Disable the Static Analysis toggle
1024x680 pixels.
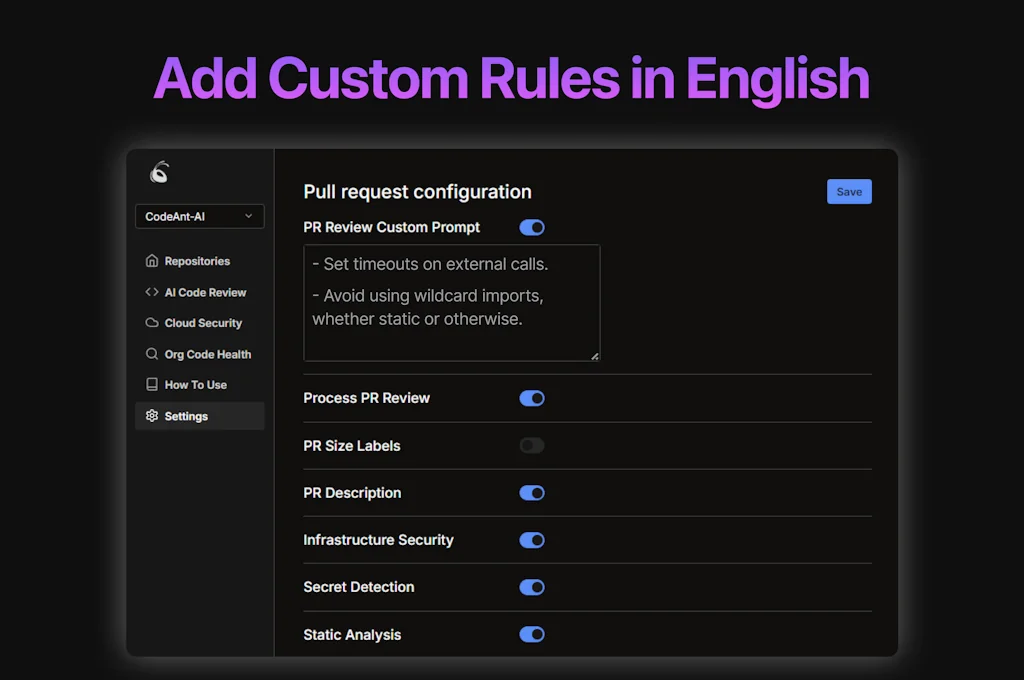(532, 634)
